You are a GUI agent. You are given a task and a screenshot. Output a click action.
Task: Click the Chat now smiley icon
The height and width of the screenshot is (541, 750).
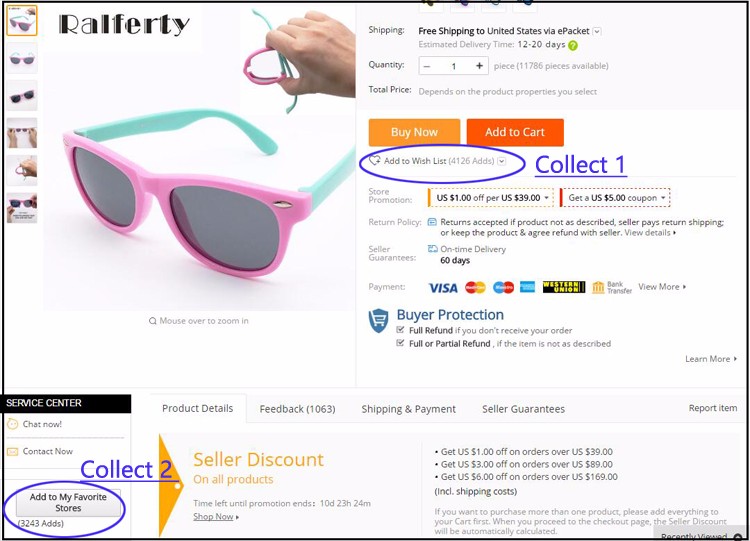click(12, 424)
